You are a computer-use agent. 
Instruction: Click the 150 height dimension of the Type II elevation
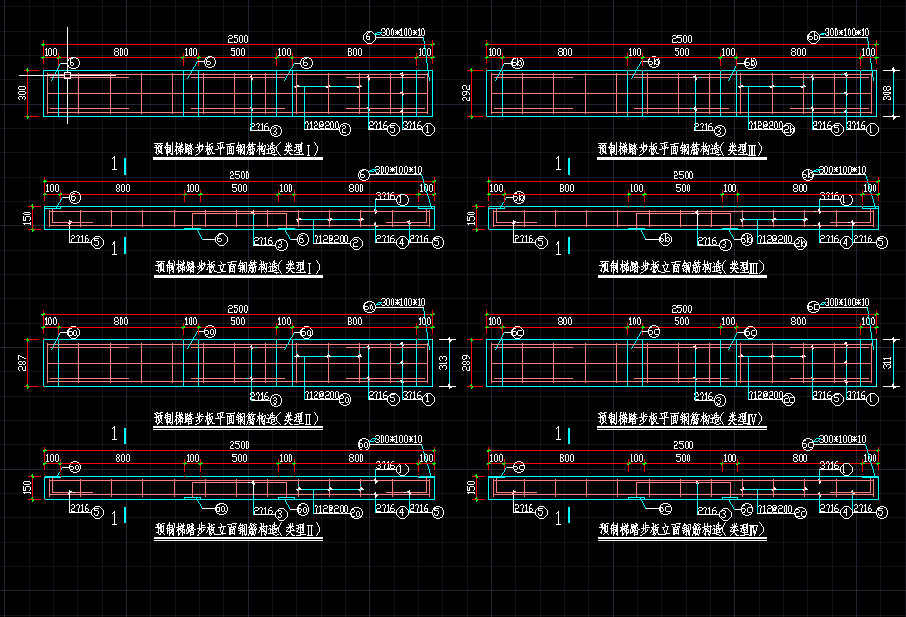click(x=27, y=488)
